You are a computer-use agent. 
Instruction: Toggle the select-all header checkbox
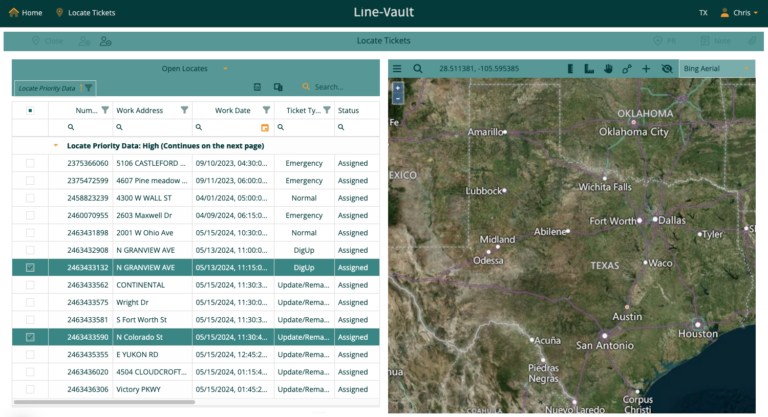pyautogui.click(x=30, y=110)
